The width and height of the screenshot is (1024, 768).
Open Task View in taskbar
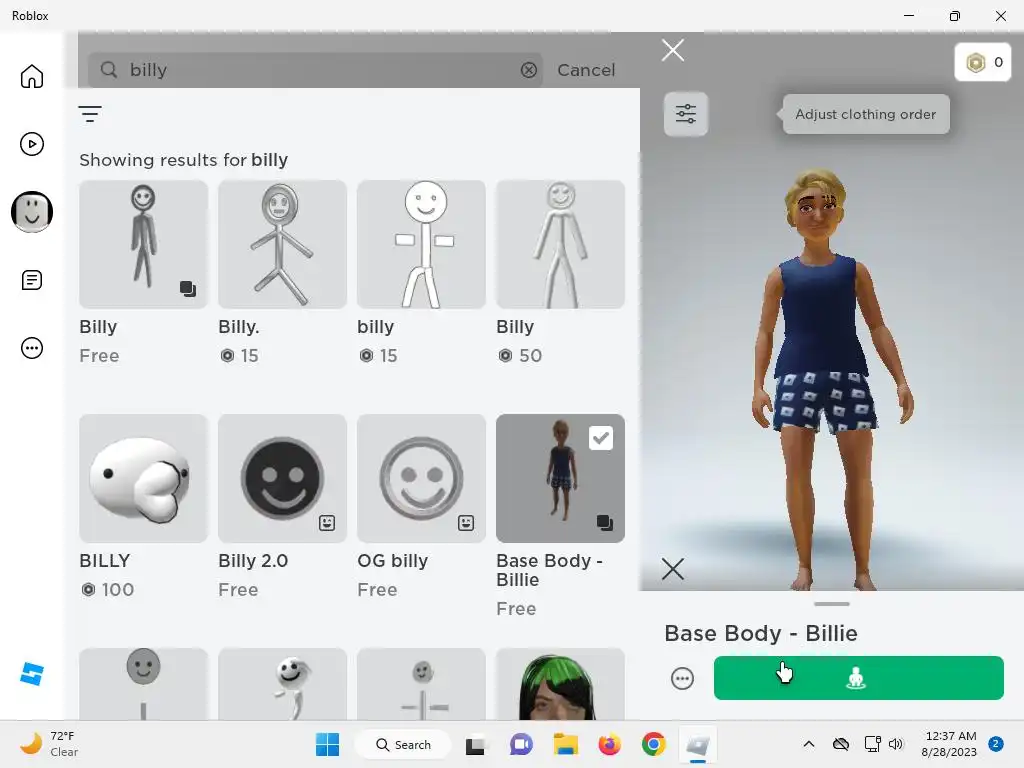click(x=475, y=744)
